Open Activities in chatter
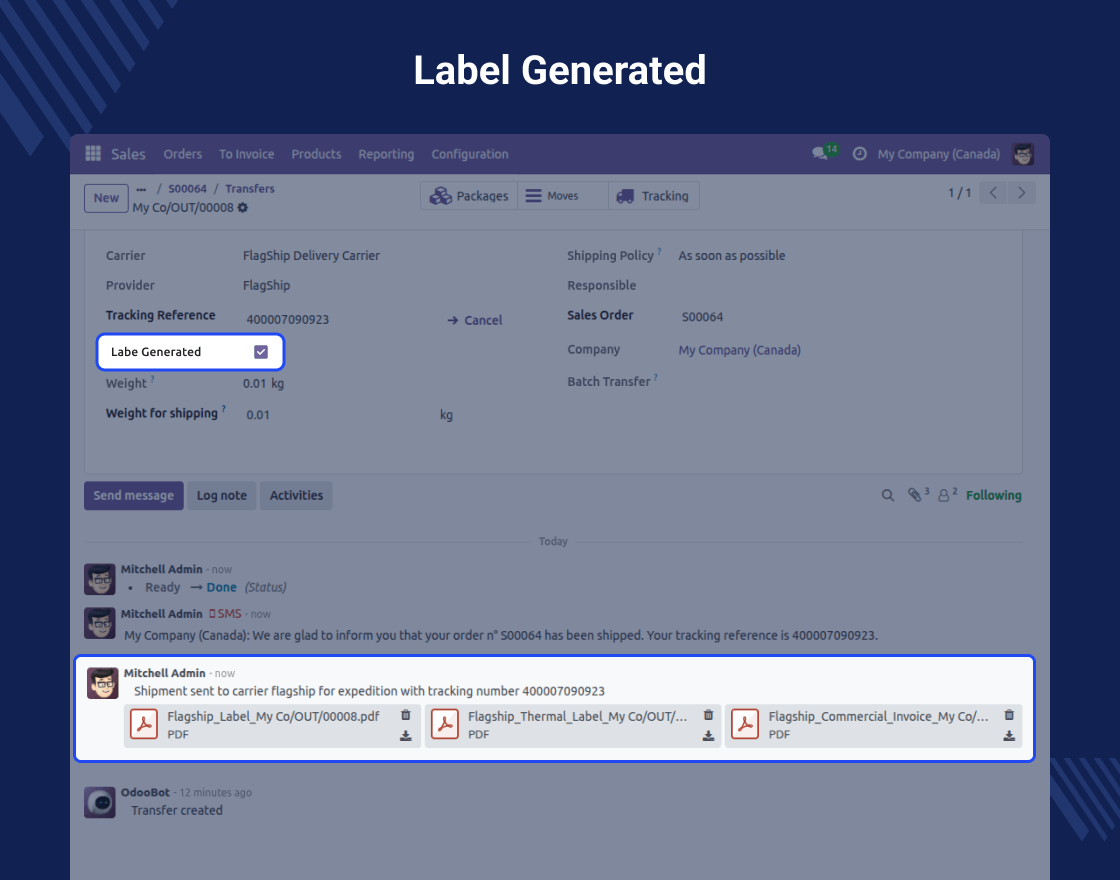 (296, 495)
